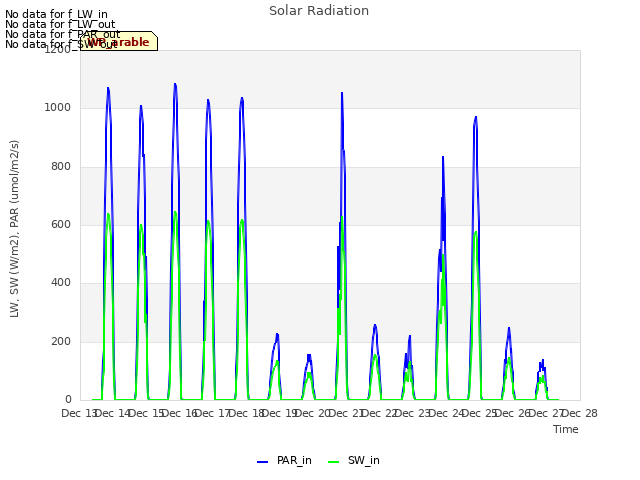Click the SW_in peak on Dec 13

click(x=108, y=214)
